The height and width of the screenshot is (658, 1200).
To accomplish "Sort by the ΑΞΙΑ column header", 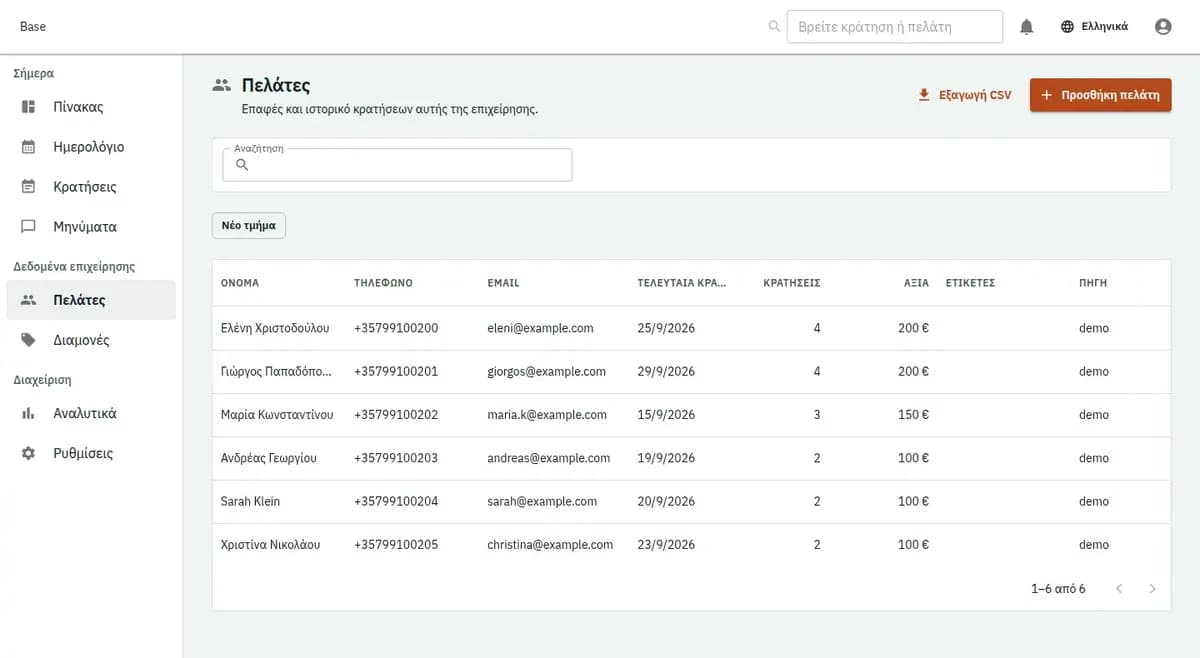I will tap(916, 283).
